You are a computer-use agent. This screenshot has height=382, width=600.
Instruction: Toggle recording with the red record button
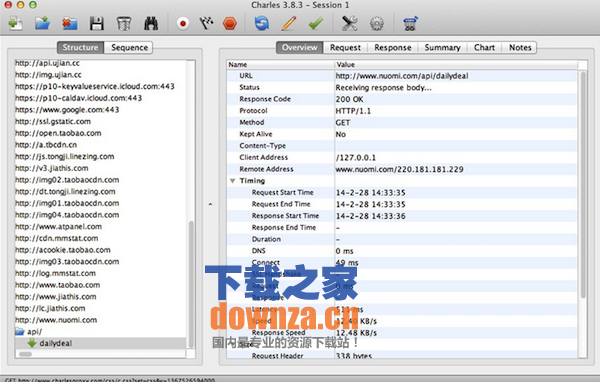183,24
